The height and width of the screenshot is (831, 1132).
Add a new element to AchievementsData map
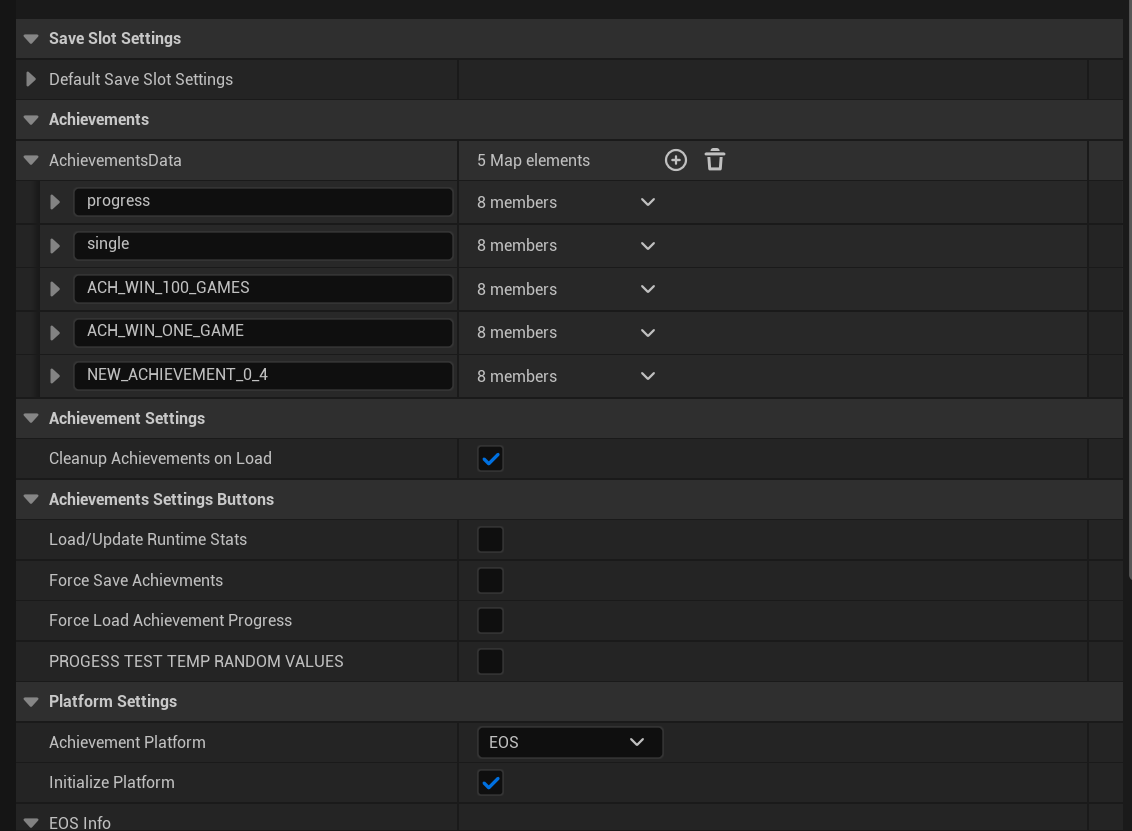click(x=676, y=160)
